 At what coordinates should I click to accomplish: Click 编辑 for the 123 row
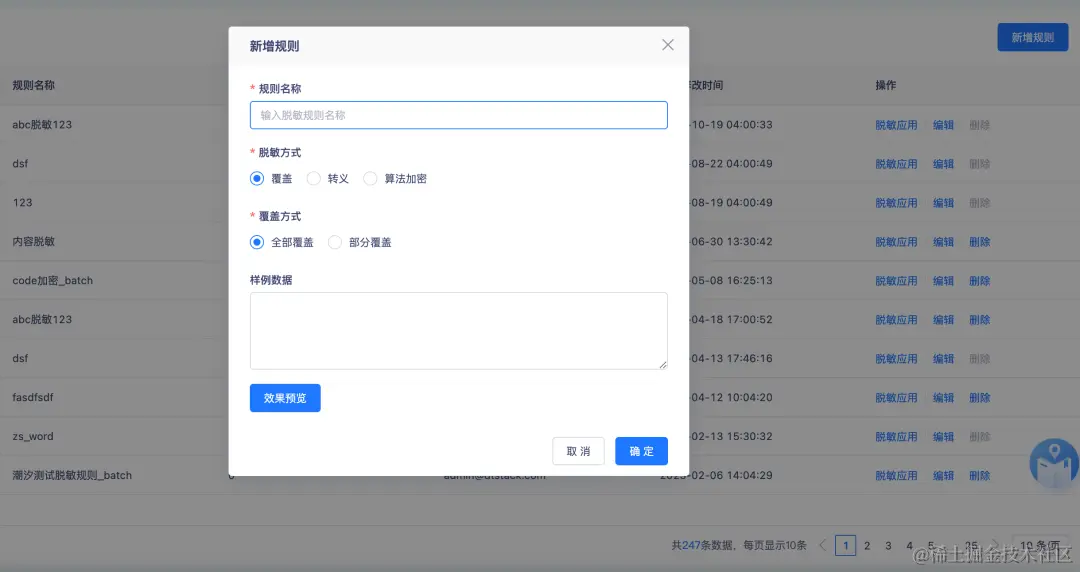point(943,203)
